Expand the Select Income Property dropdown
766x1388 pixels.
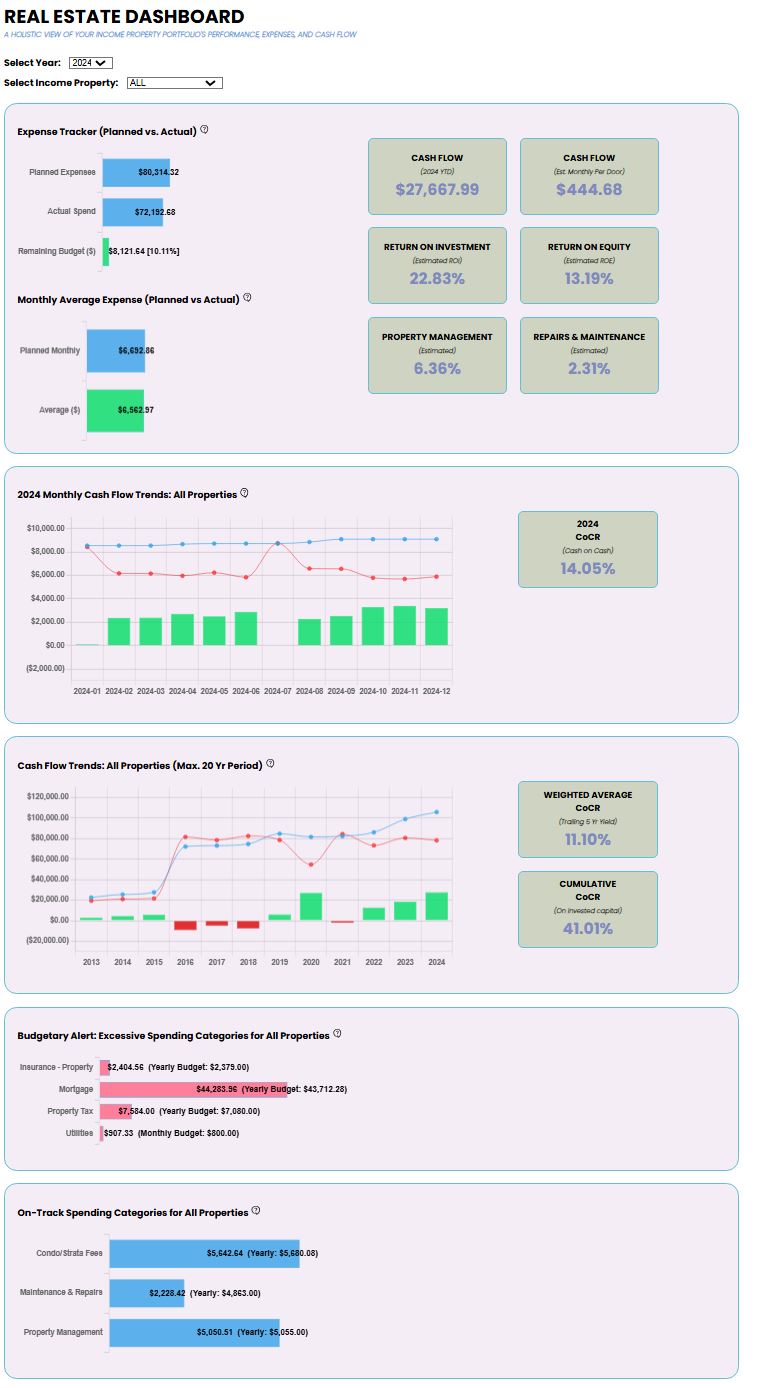pyautogui.click(x=174, y=83)
